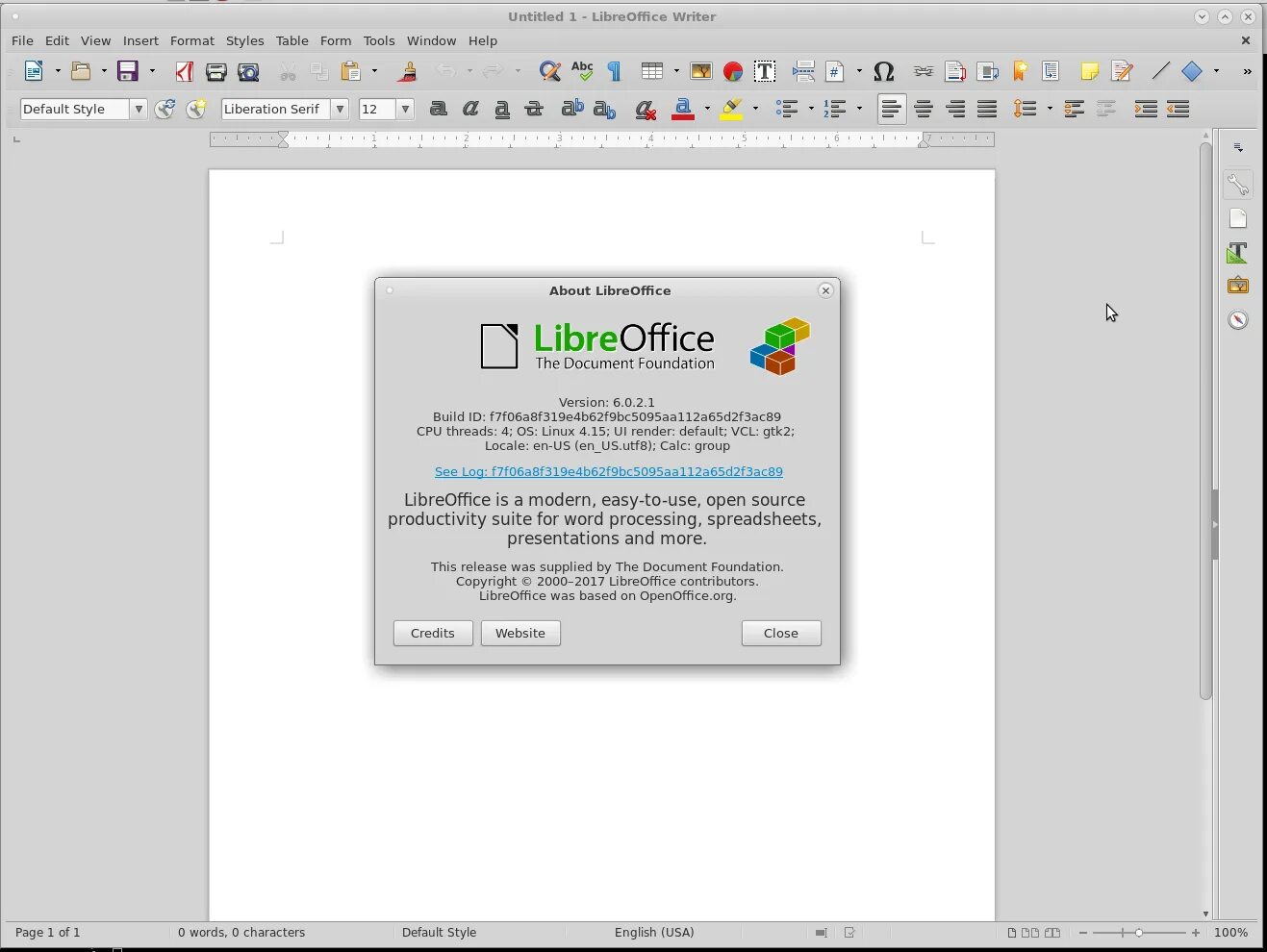
Task: Apply the red font color swatch
Action: point(683,110)
